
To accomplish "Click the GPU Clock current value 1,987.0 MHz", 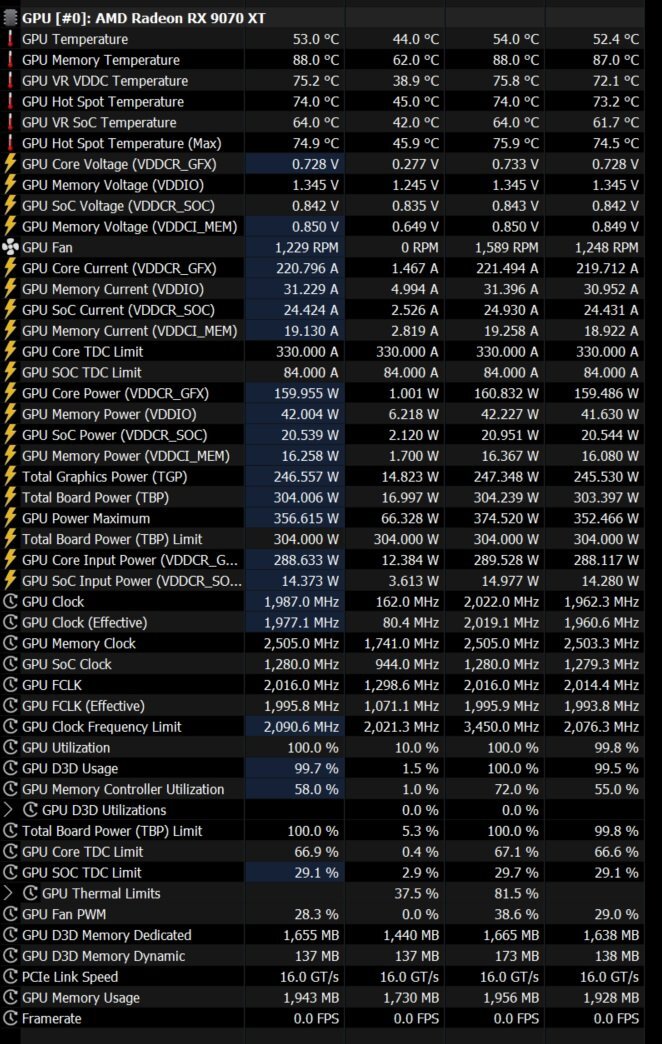I will pos(302,602).
